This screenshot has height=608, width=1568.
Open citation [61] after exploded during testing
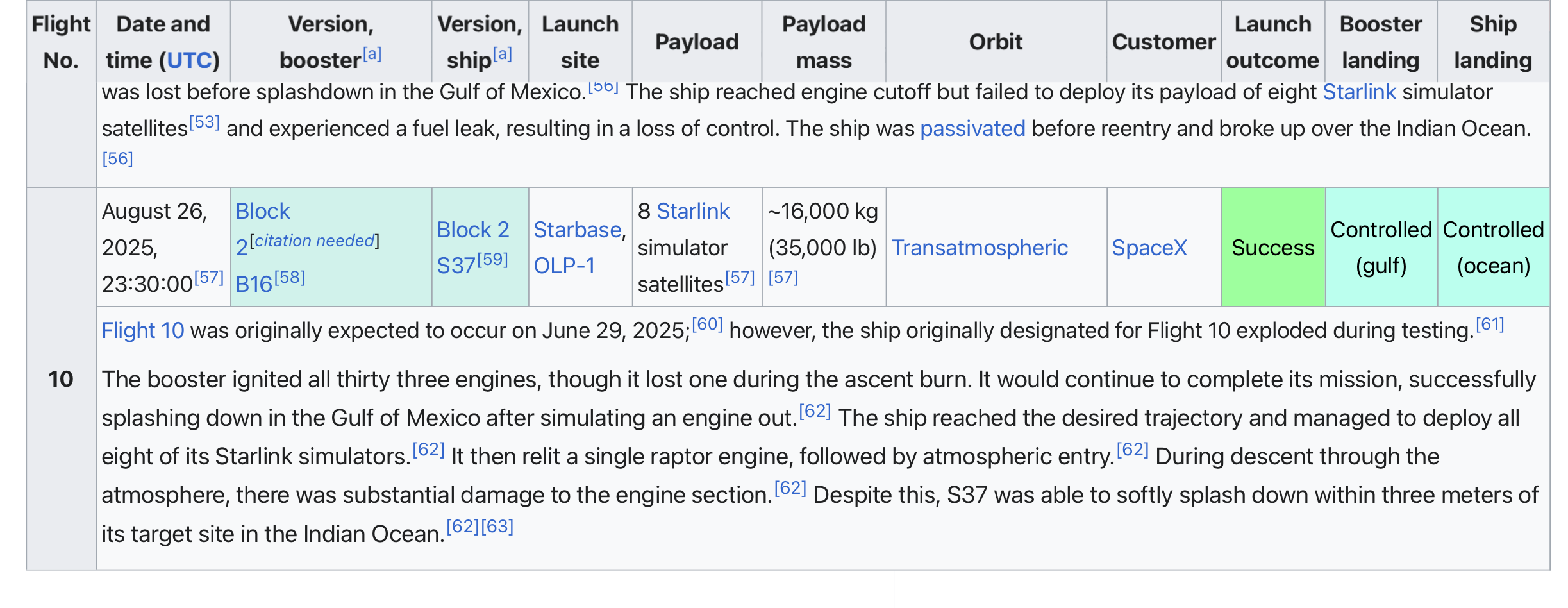pos(1489,325)
